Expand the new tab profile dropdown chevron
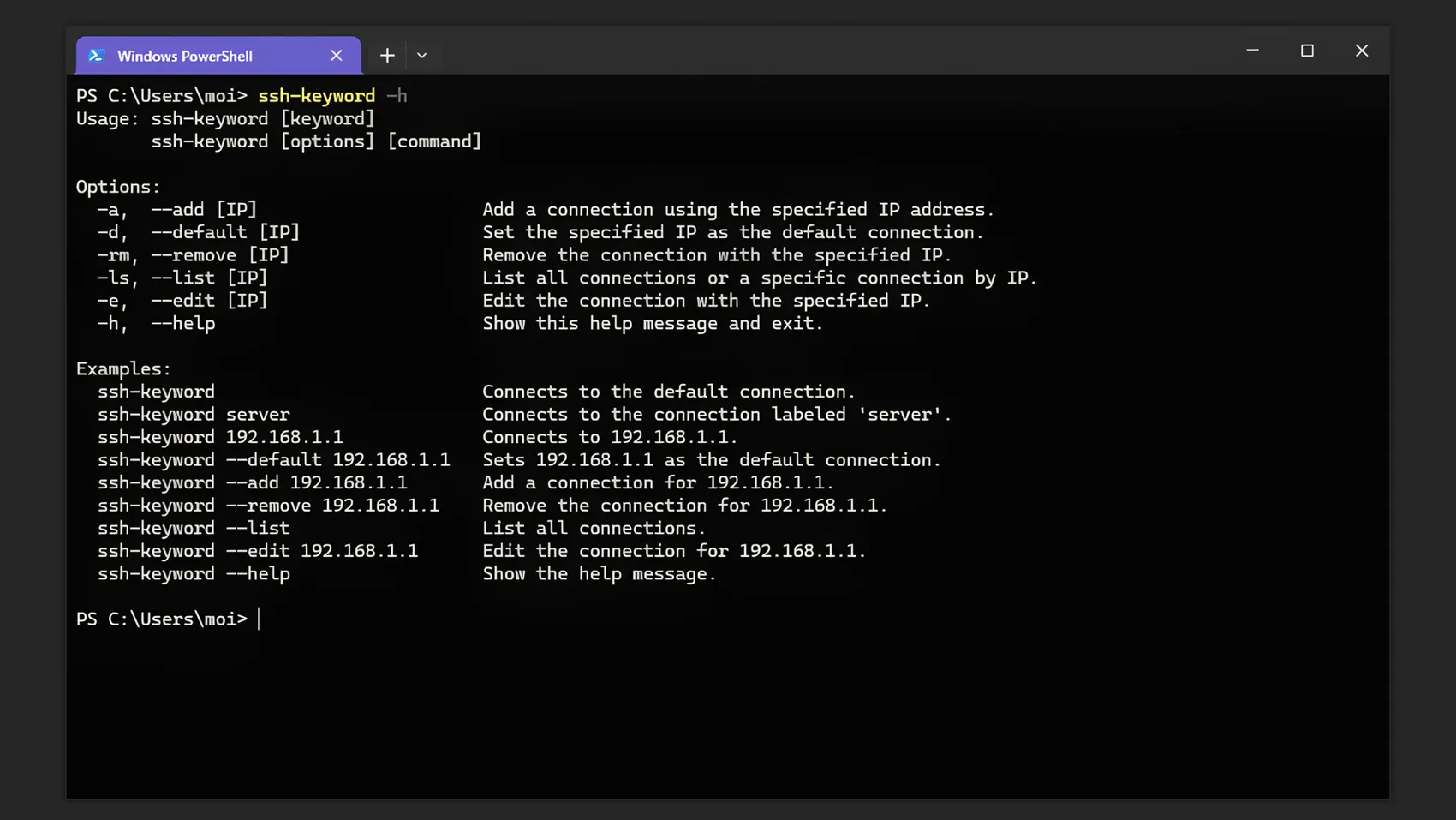This screenshot has height=820, width=1456. (422, 56)
